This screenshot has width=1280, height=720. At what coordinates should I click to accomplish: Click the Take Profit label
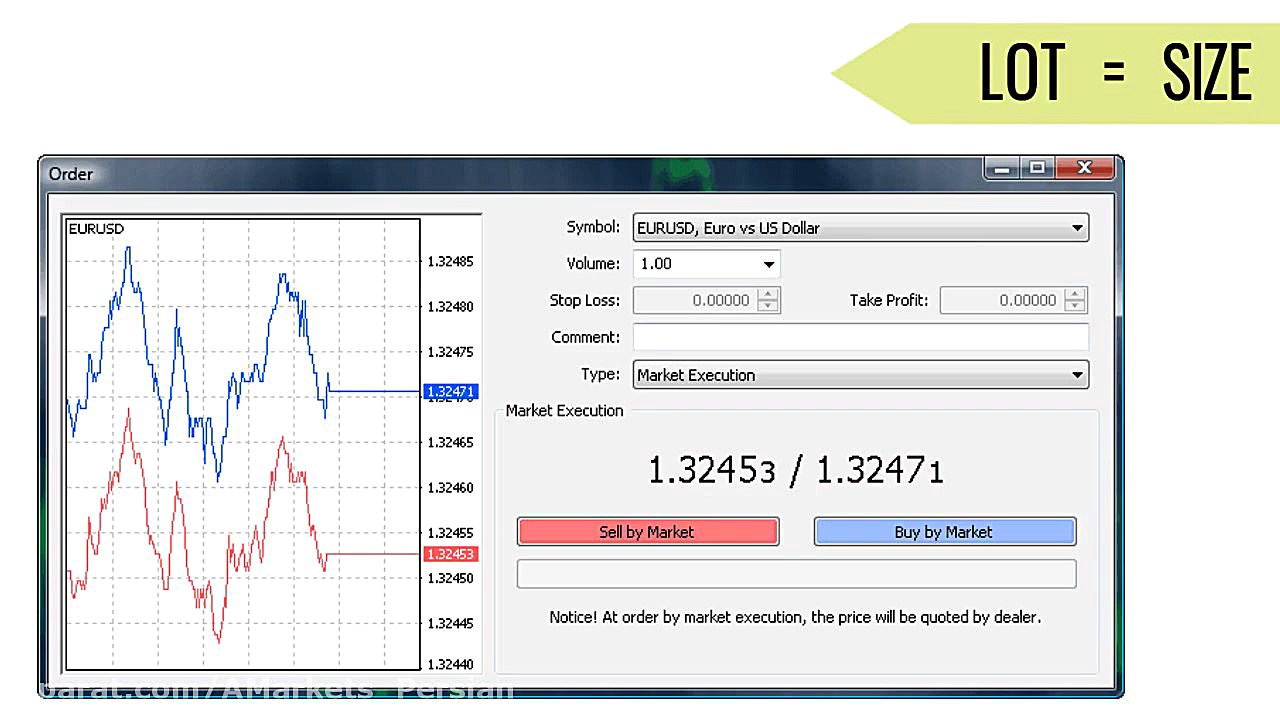pos(889,300)
